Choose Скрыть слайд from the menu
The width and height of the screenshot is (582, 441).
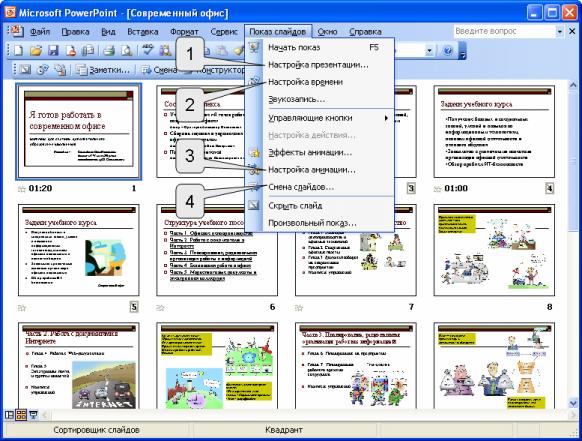click(320, 206)
